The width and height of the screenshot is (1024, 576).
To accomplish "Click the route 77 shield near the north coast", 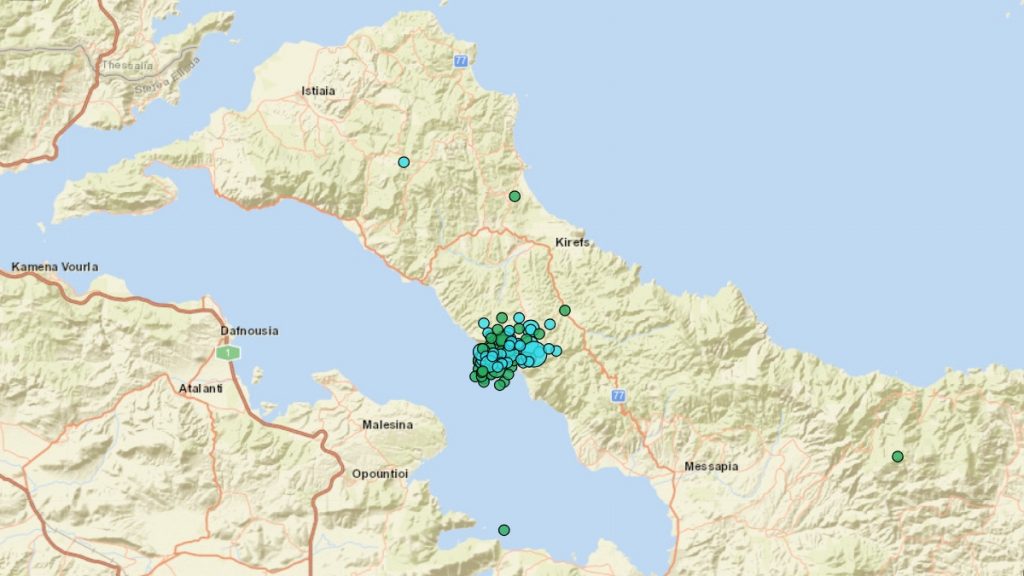I will point(461,61).
